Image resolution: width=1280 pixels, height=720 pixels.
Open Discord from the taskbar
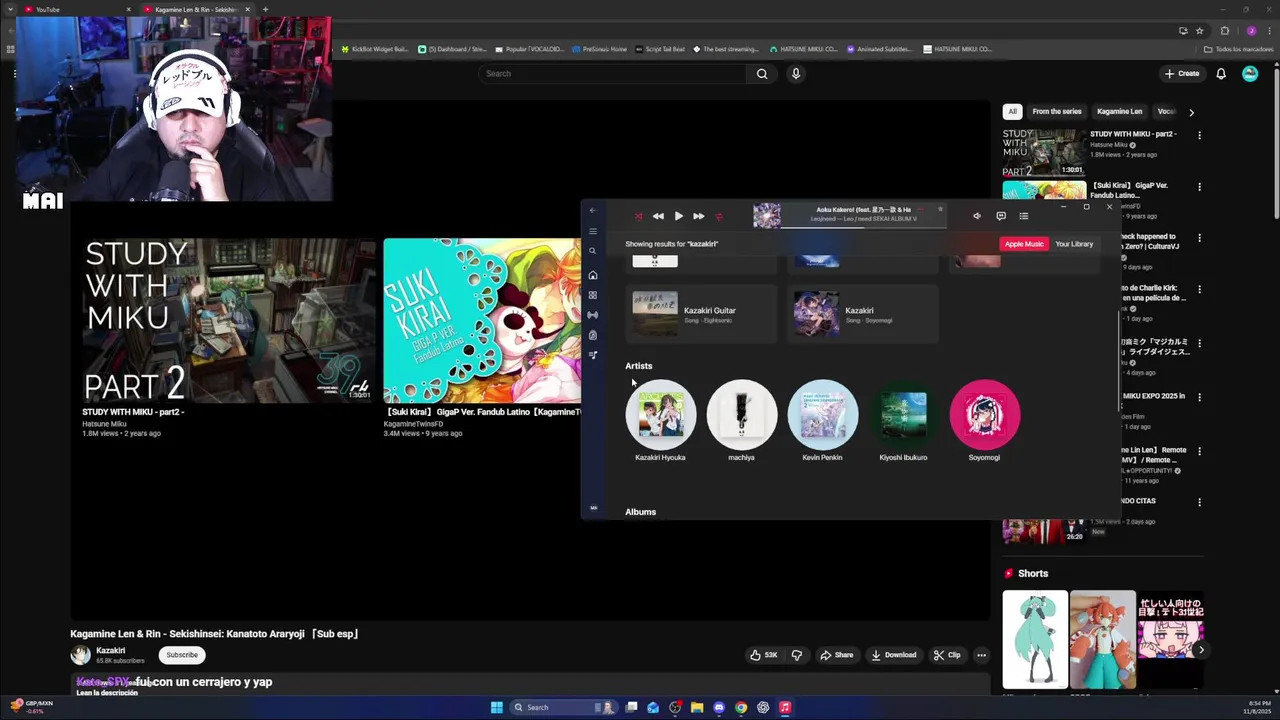(x=719, y=707)
